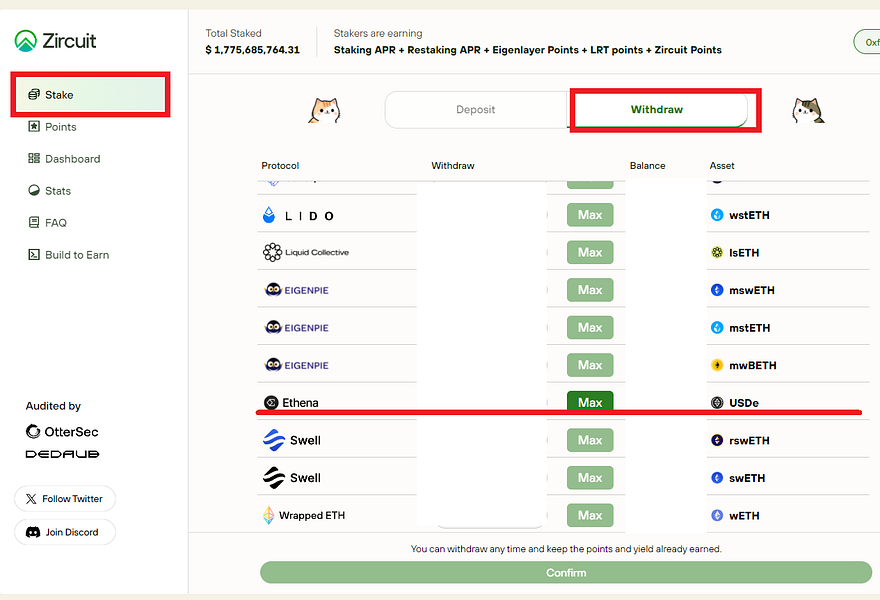Click the Wrapped ETH diamond icon
This screenshot has height=600, width=880.
[x=269, y=515]
